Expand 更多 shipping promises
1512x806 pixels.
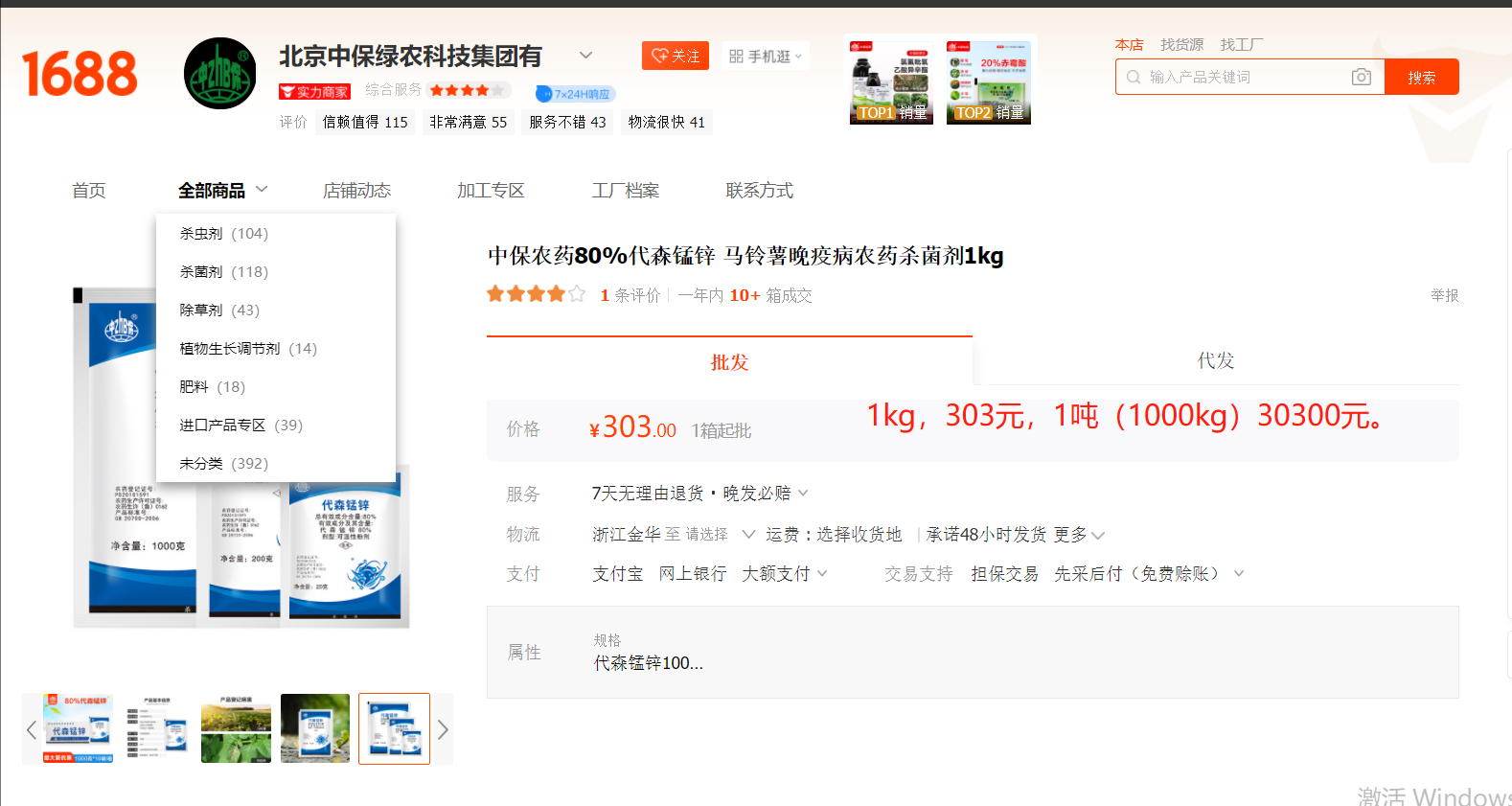pos(1080,535)
